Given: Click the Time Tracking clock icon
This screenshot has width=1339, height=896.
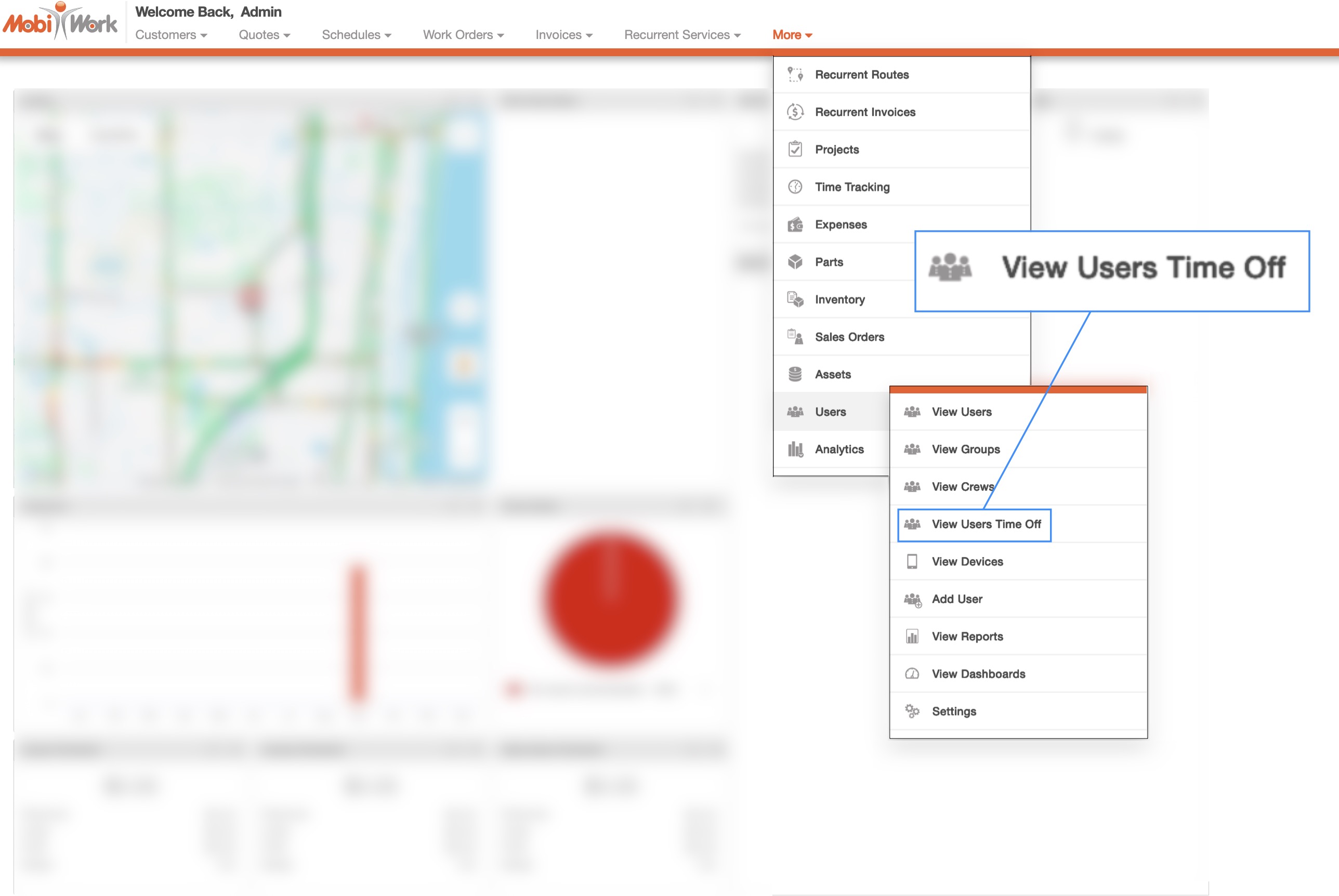Looking at the screenshot, I should 795,187.
